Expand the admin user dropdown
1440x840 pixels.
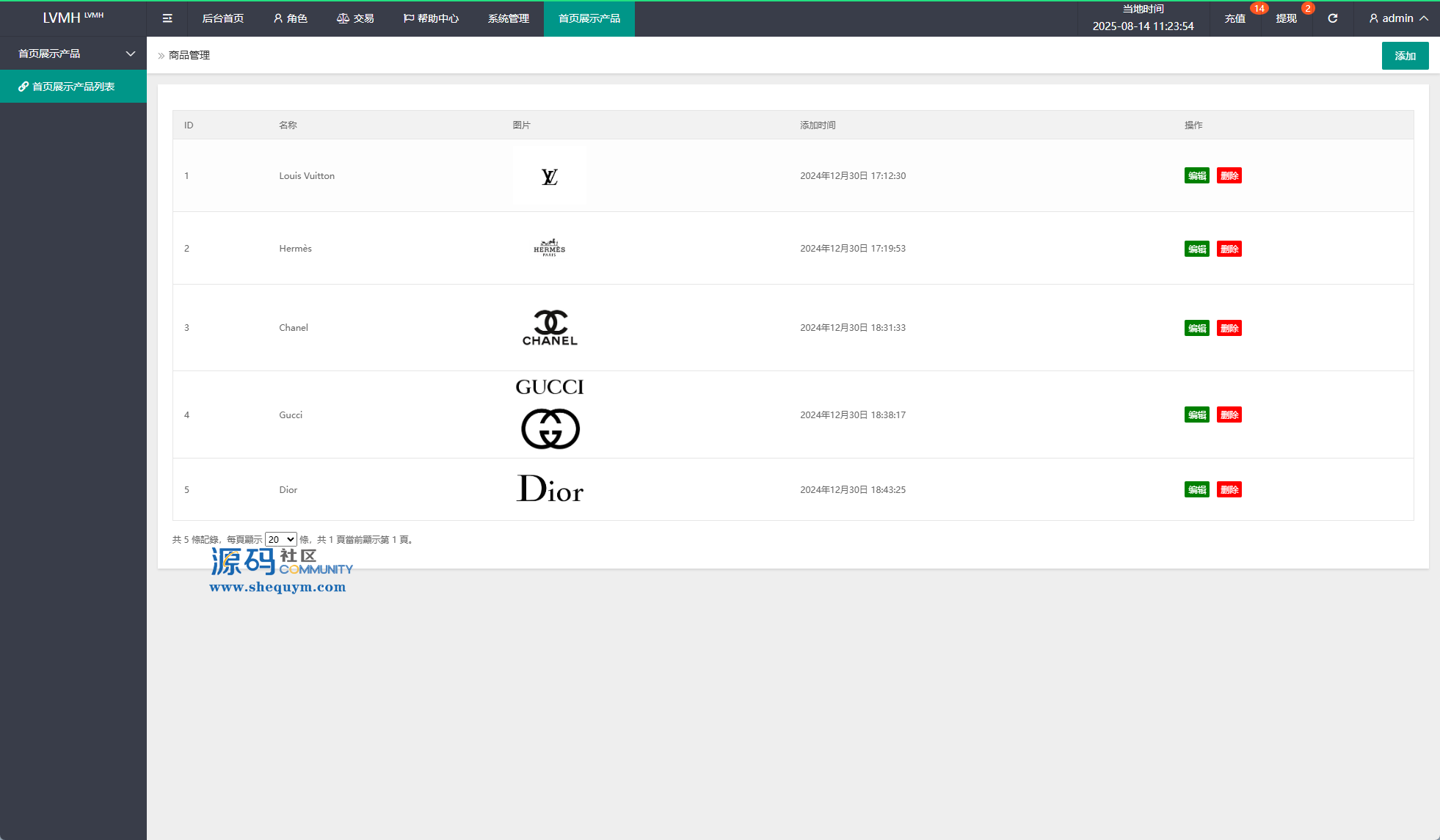pos(1398,18)
